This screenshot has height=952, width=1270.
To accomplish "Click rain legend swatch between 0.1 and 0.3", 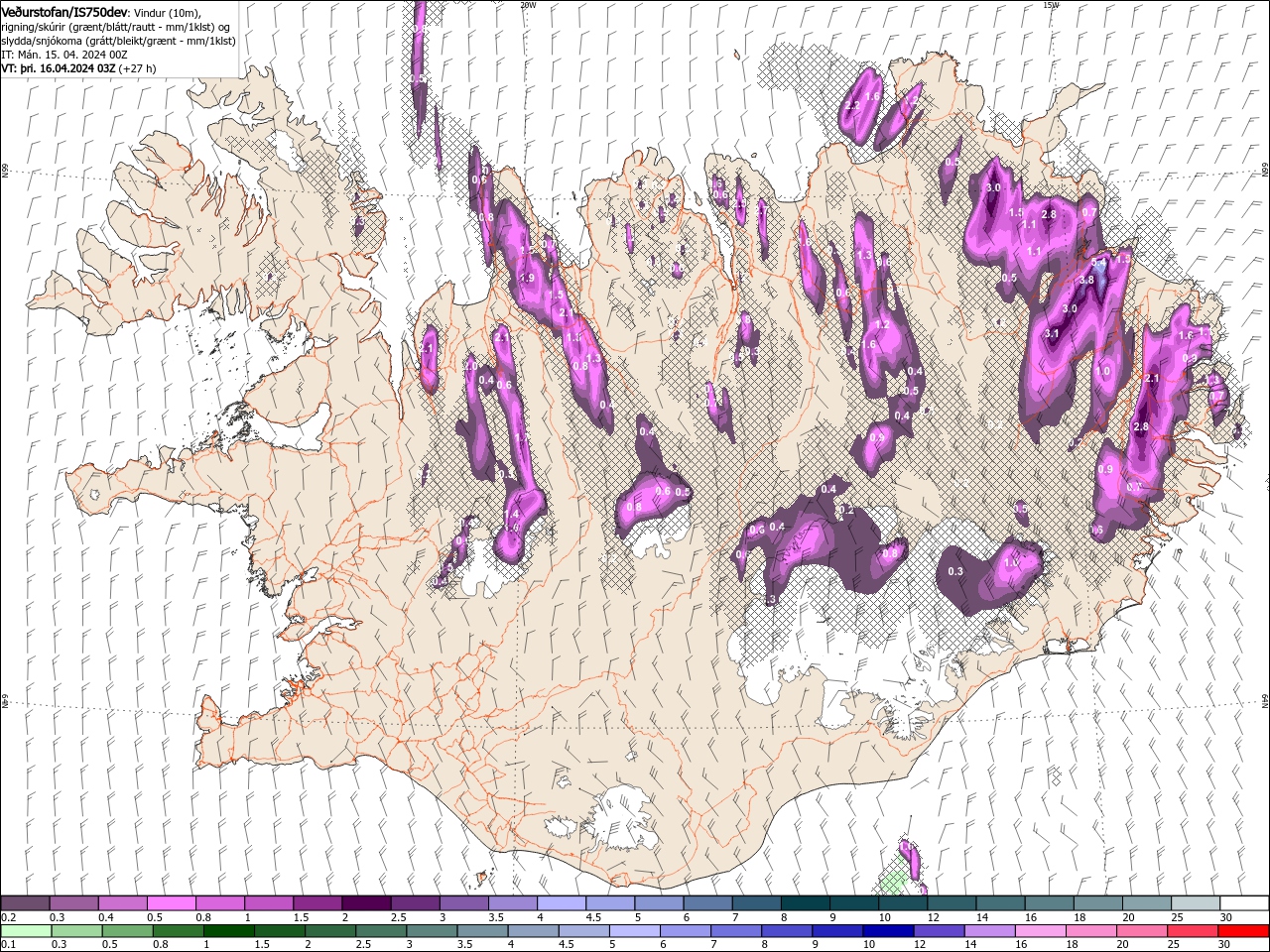I will coord(25,931).
